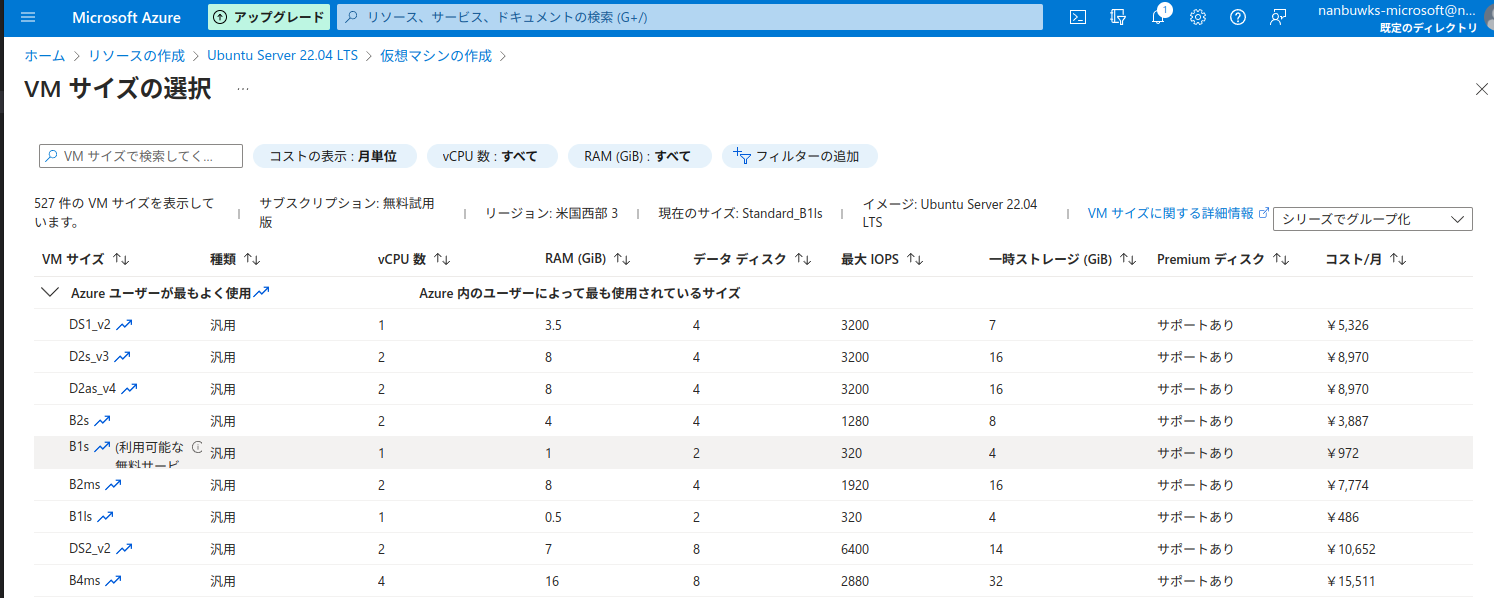1494x598 pixels.
Task: Sort by the 種類 column arrows
Action: [x=252, y=259]
